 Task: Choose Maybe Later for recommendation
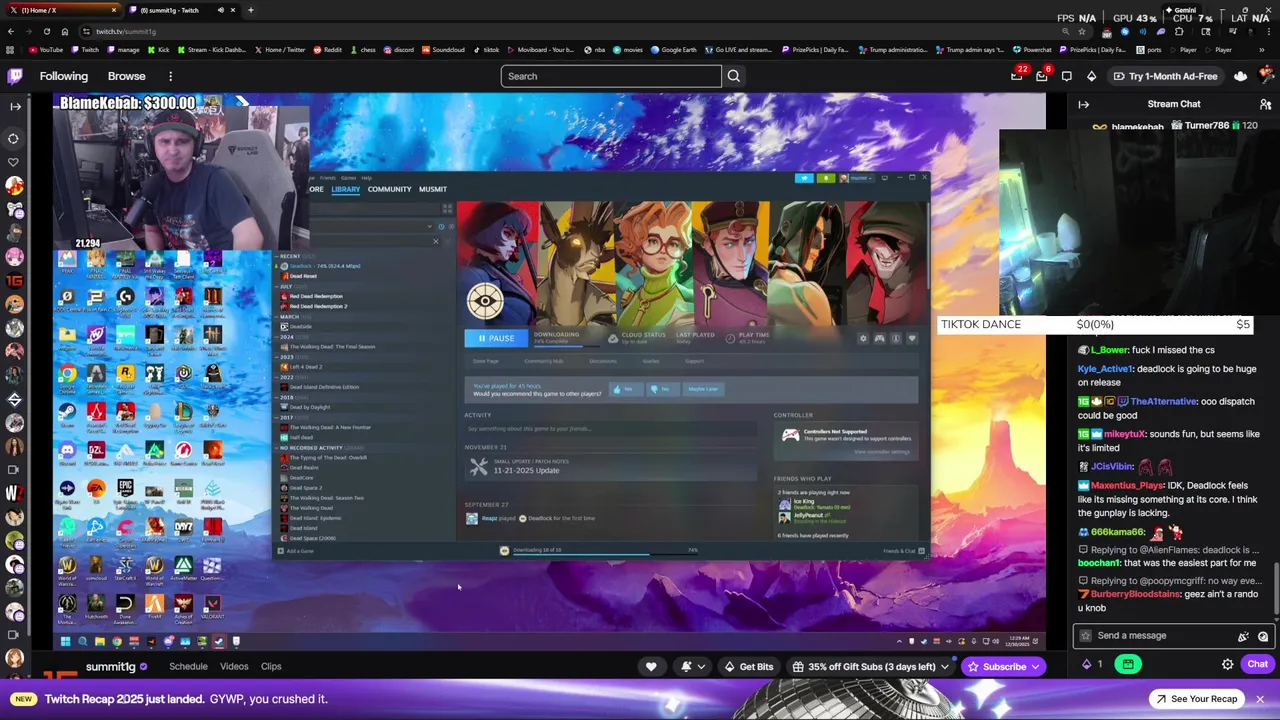[x=702, y=389]
